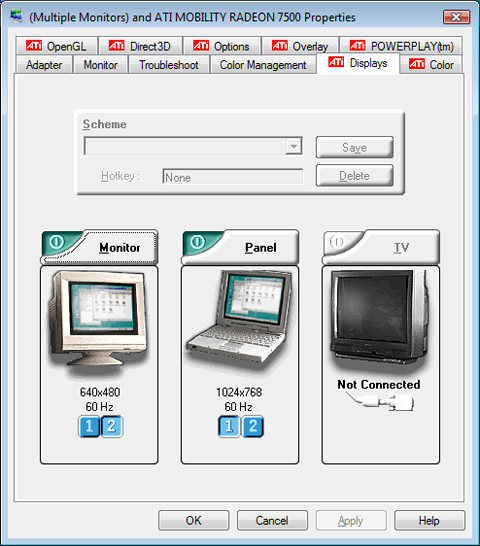Click the 60 Hz text under Panel

click(x=239, y=407)
